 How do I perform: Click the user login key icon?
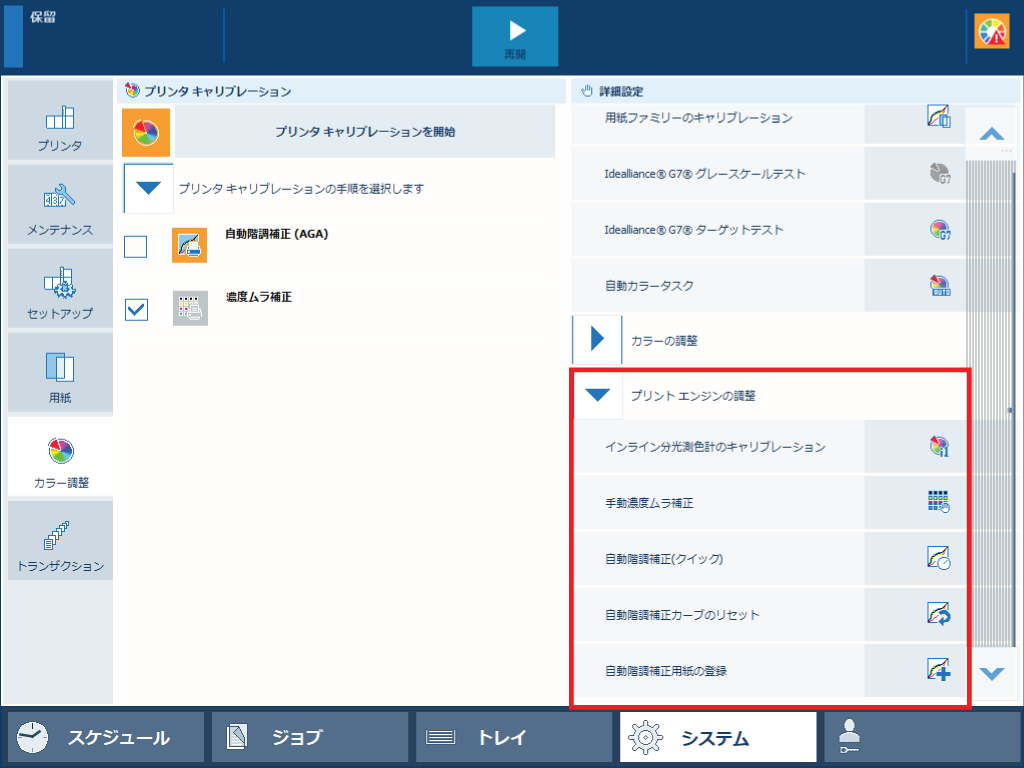pyautogui.click(x=849, y=737)
